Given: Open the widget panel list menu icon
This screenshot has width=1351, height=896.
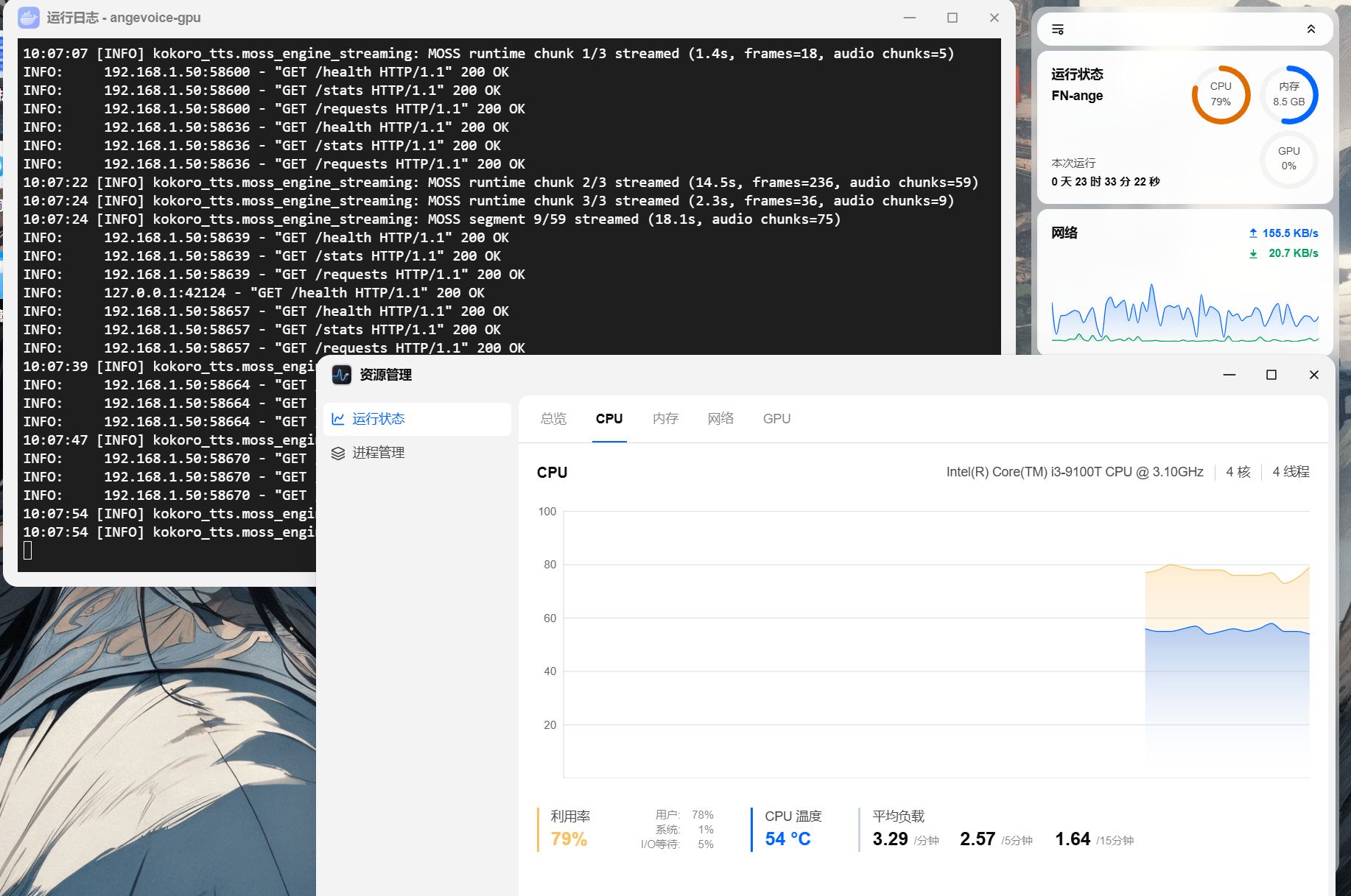Looking at the screenshot, I should [x=1058, y=29].
